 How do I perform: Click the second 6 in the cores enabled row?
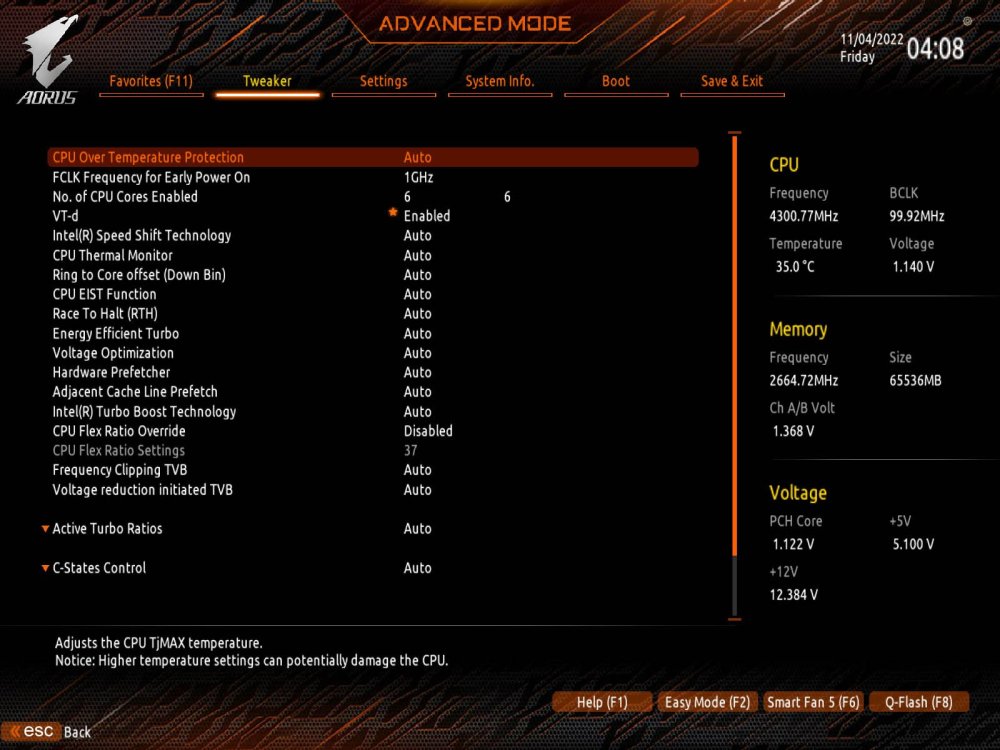coord(507,197)
